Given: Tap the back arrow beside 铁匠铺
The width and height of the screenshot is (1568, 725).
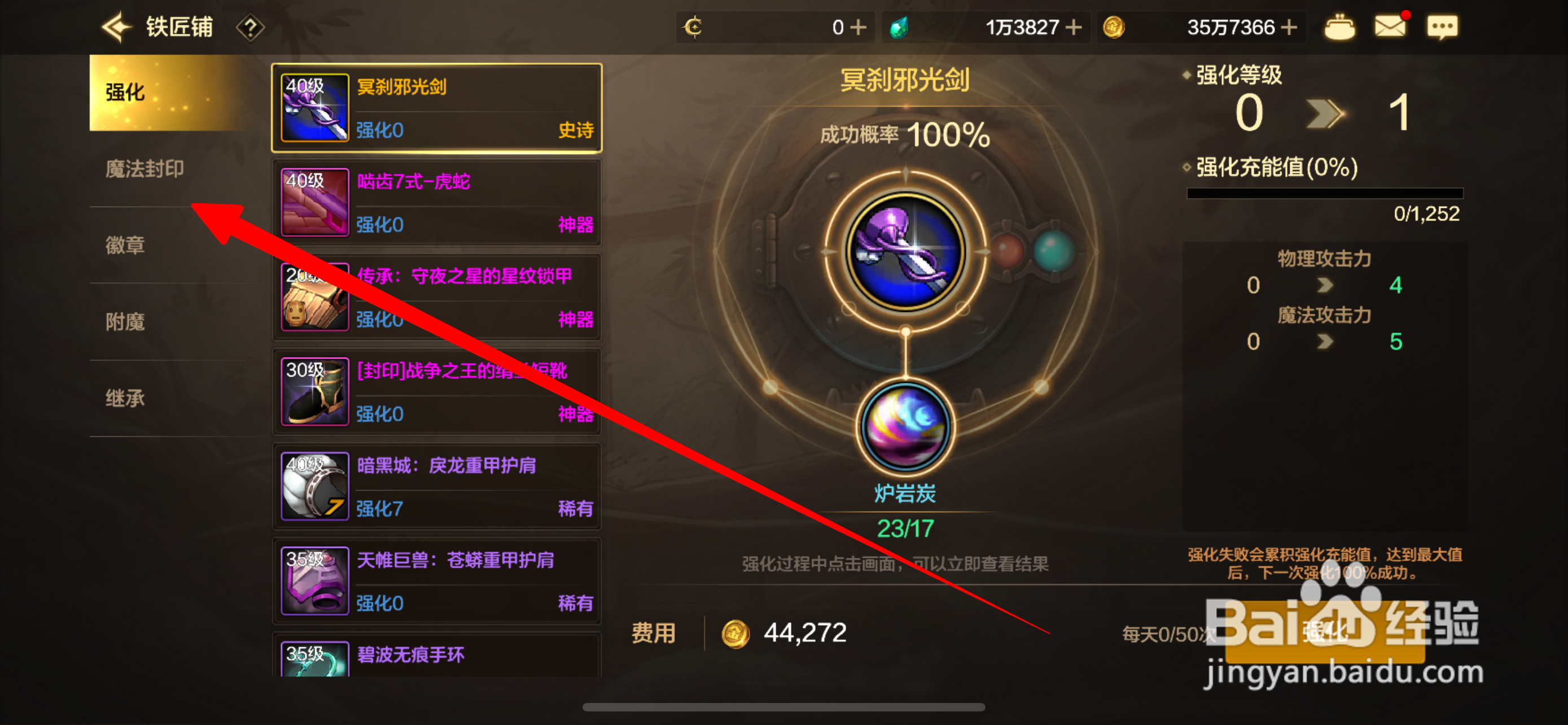Looking at the screenshot, I should point(116,27).
